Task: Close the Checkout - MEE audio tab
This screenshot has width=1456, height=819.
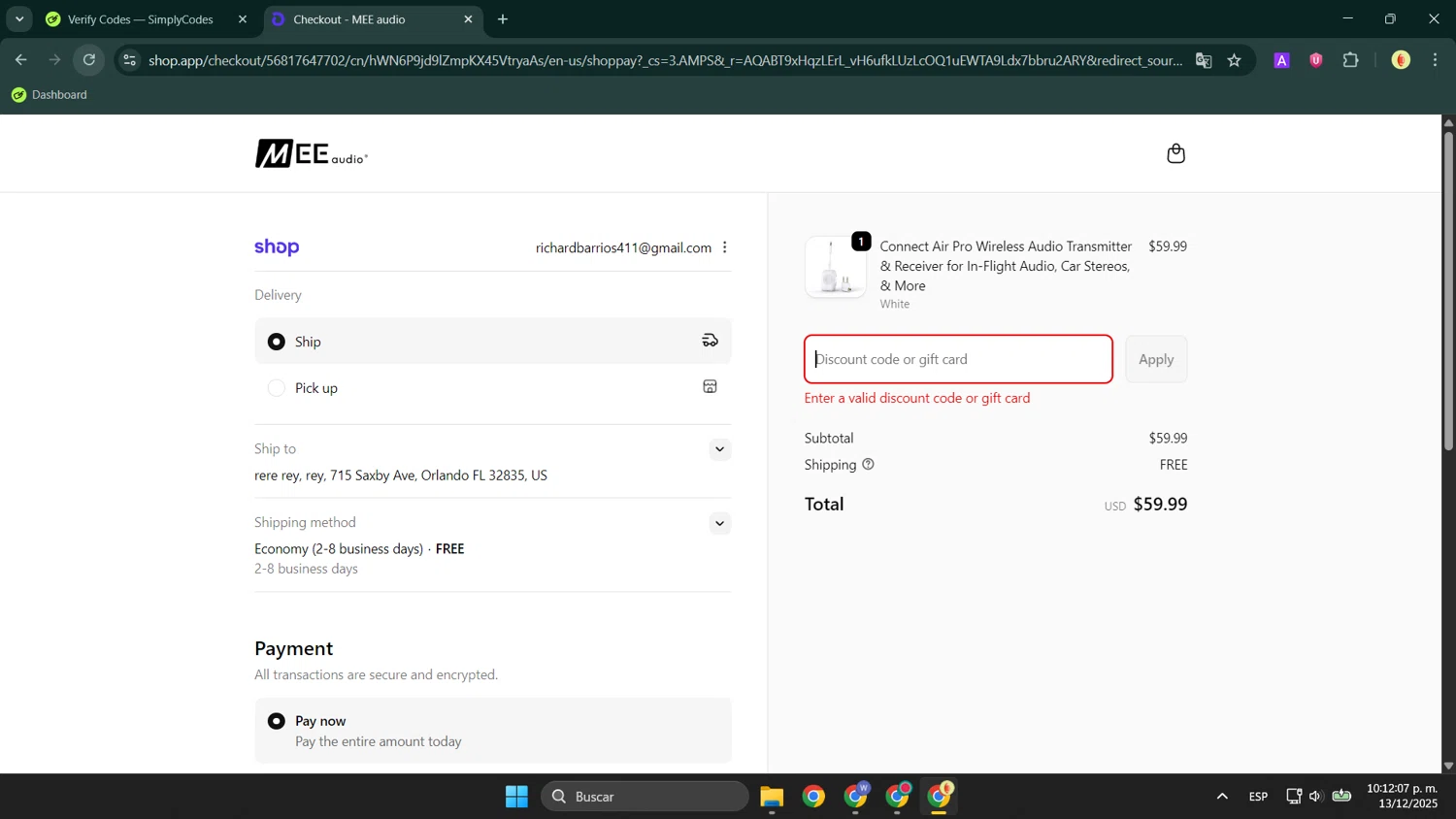Action: (468, 19)
